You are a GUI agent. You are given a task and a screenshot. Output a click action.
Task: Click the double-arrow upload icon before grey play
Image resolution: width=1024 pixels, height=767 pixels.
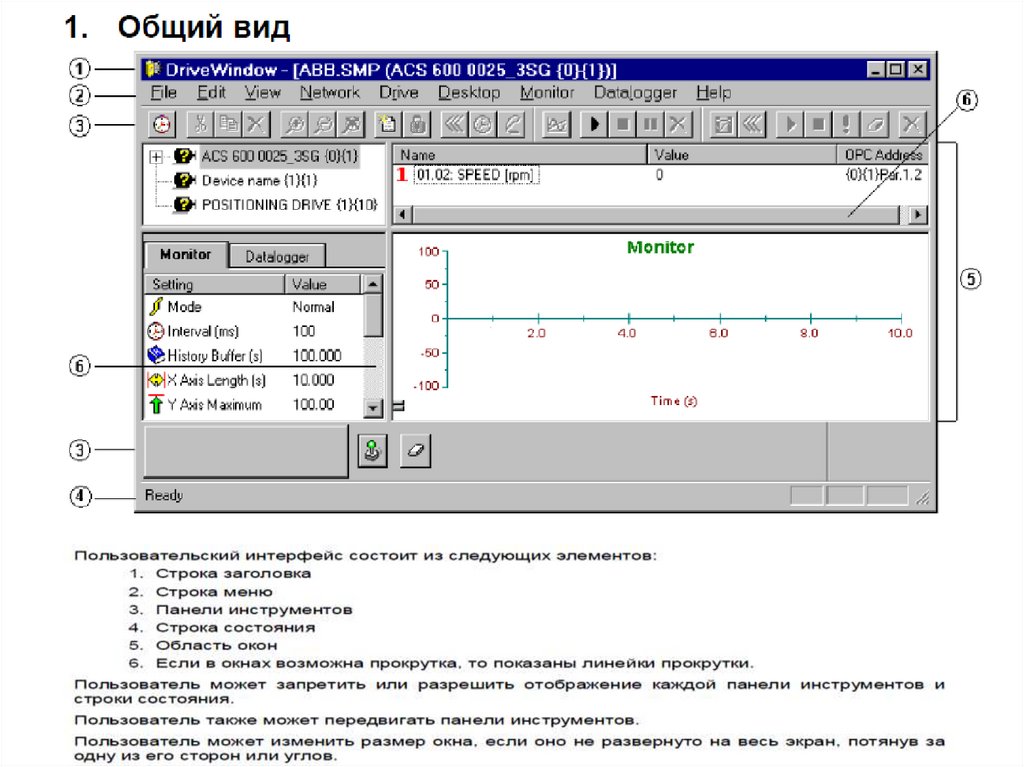[752, 123]
